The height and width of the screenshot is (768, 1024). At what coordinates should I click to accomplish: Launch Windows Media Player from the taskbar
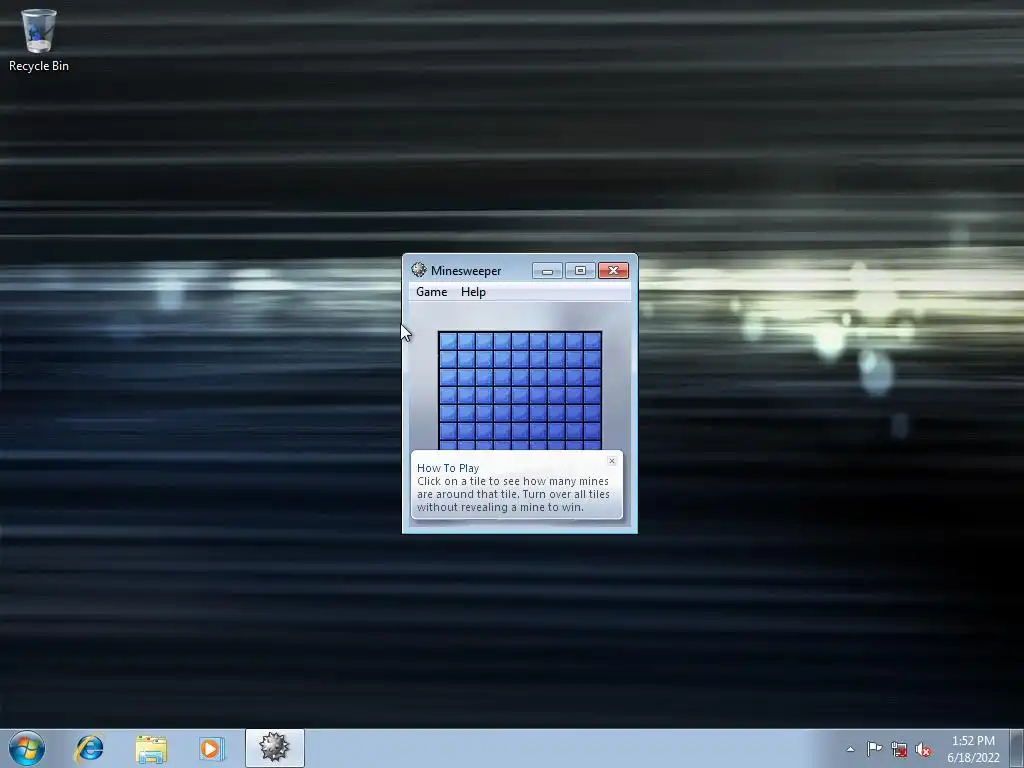pos(212,748)
